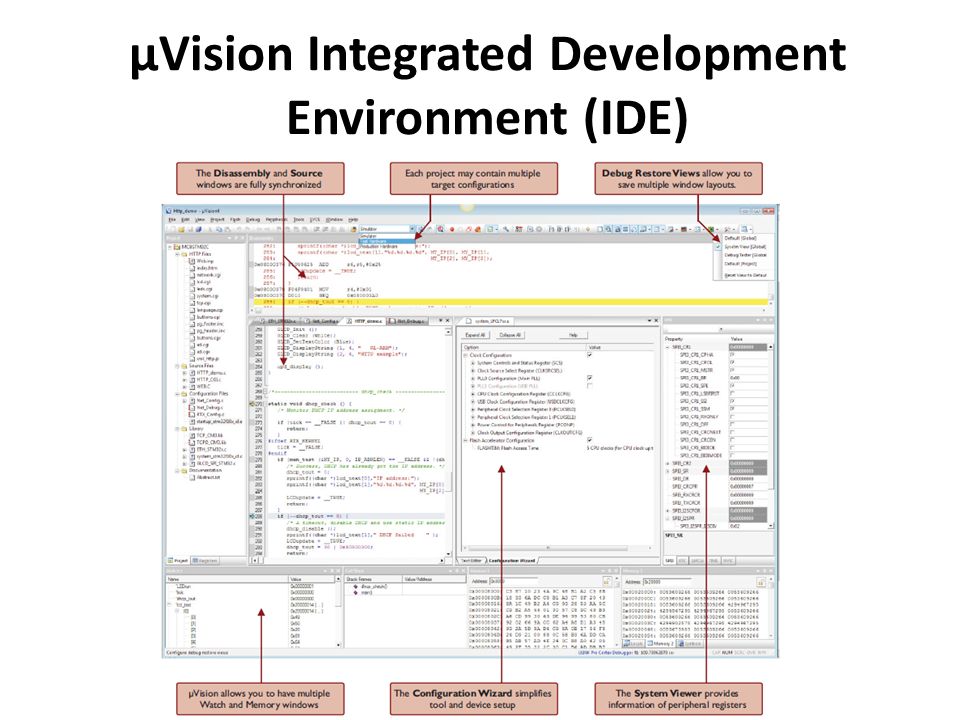Viewport: 960px width, 720px height.
Task: Open the Project menu in the menu bar
Action: click(217, 219)
